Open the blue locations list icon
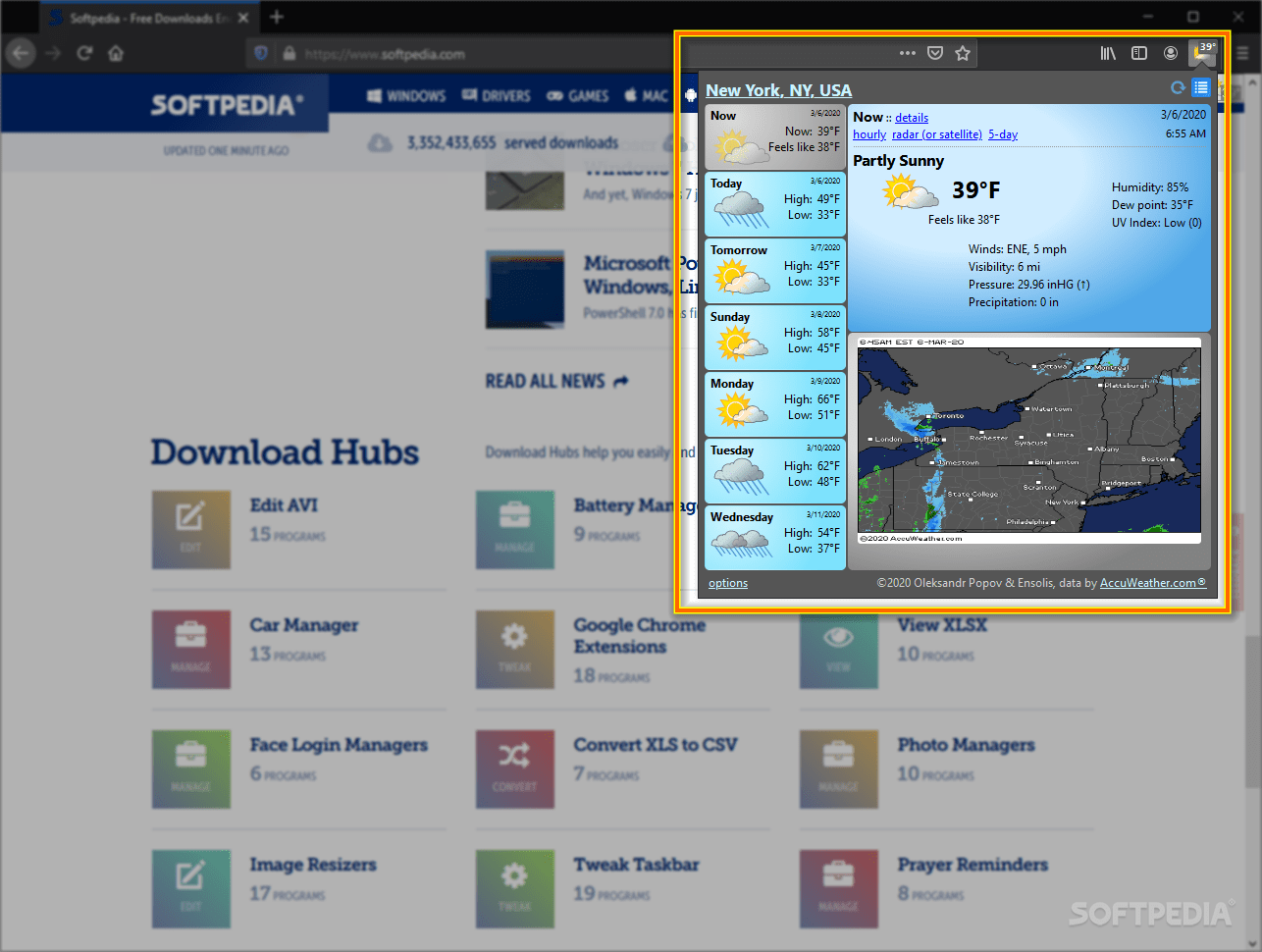Viewport: 1262px width, 952px height. (1200, 87)
